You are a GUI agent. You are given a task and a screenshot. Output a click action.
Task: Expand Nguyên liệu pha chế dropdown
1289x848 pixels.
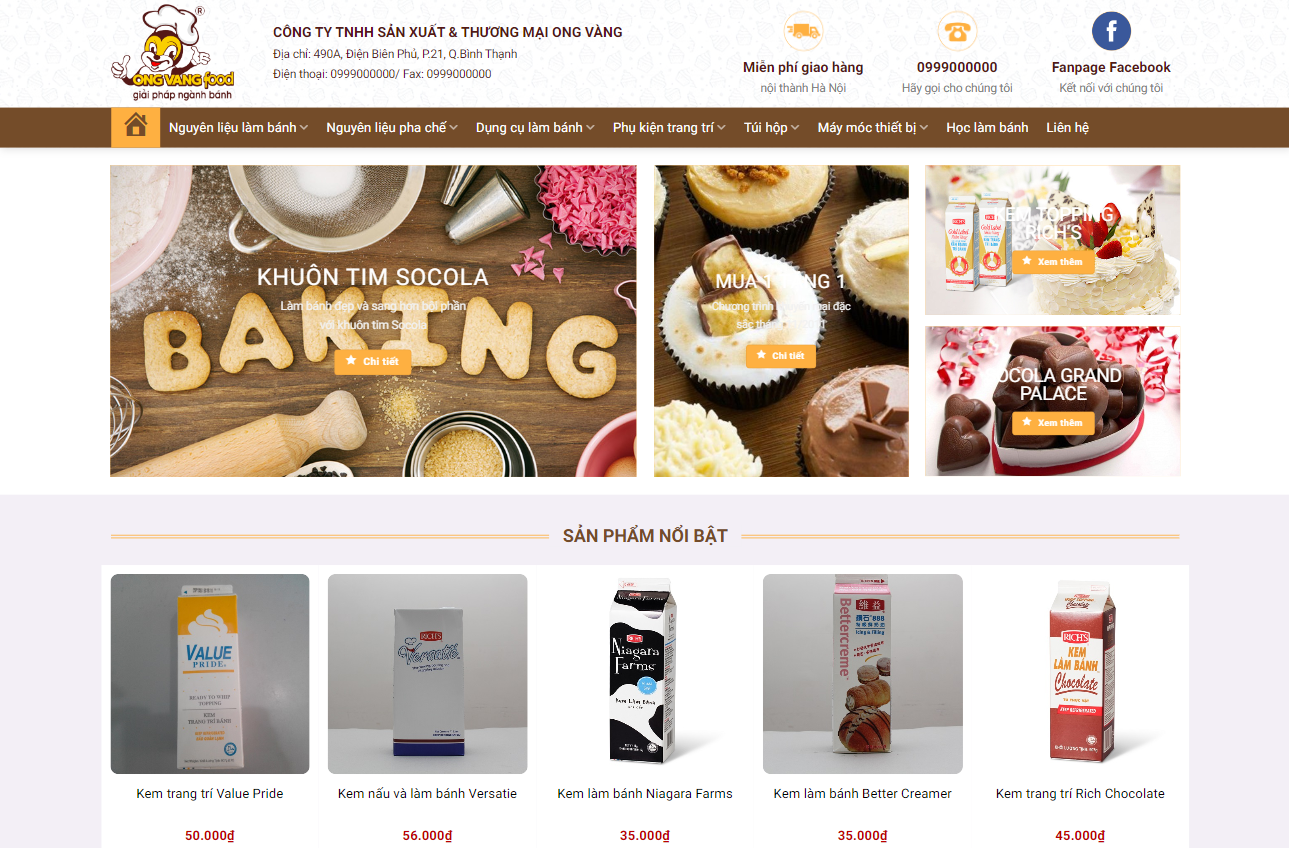392,127
